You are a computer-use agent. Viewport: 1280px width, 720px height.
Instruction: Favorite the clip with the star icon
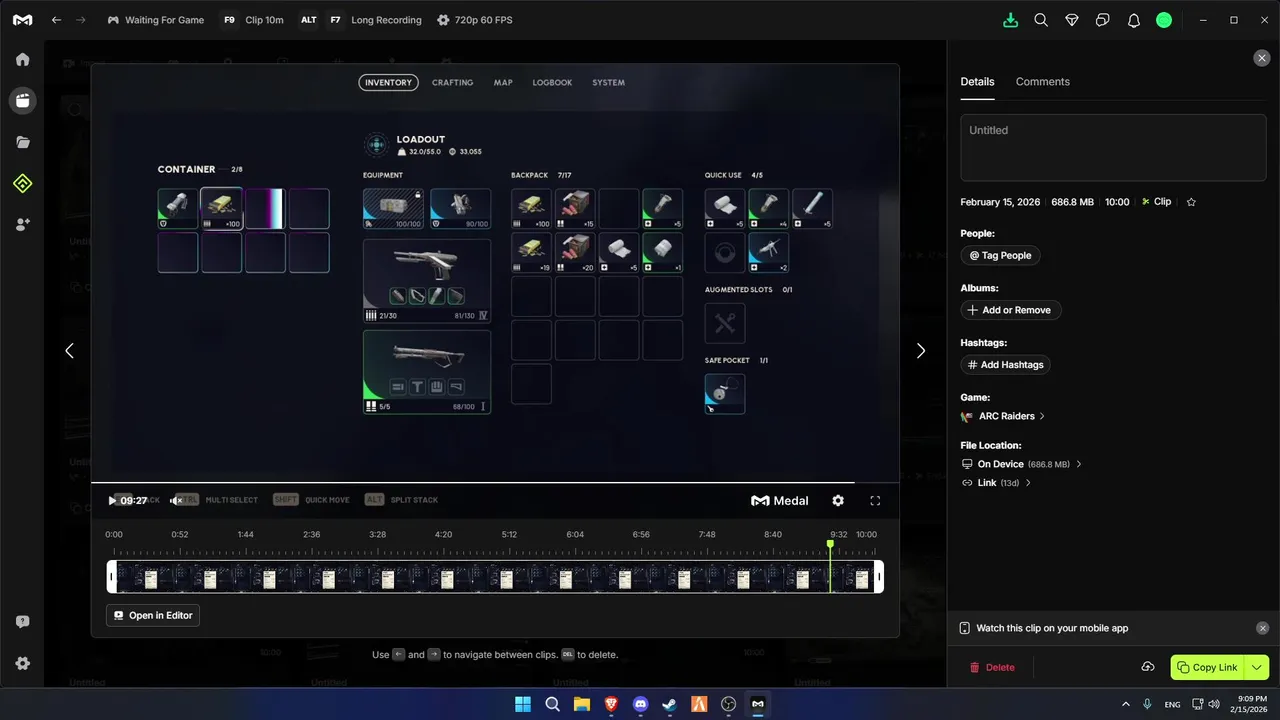pos(1191,202)
